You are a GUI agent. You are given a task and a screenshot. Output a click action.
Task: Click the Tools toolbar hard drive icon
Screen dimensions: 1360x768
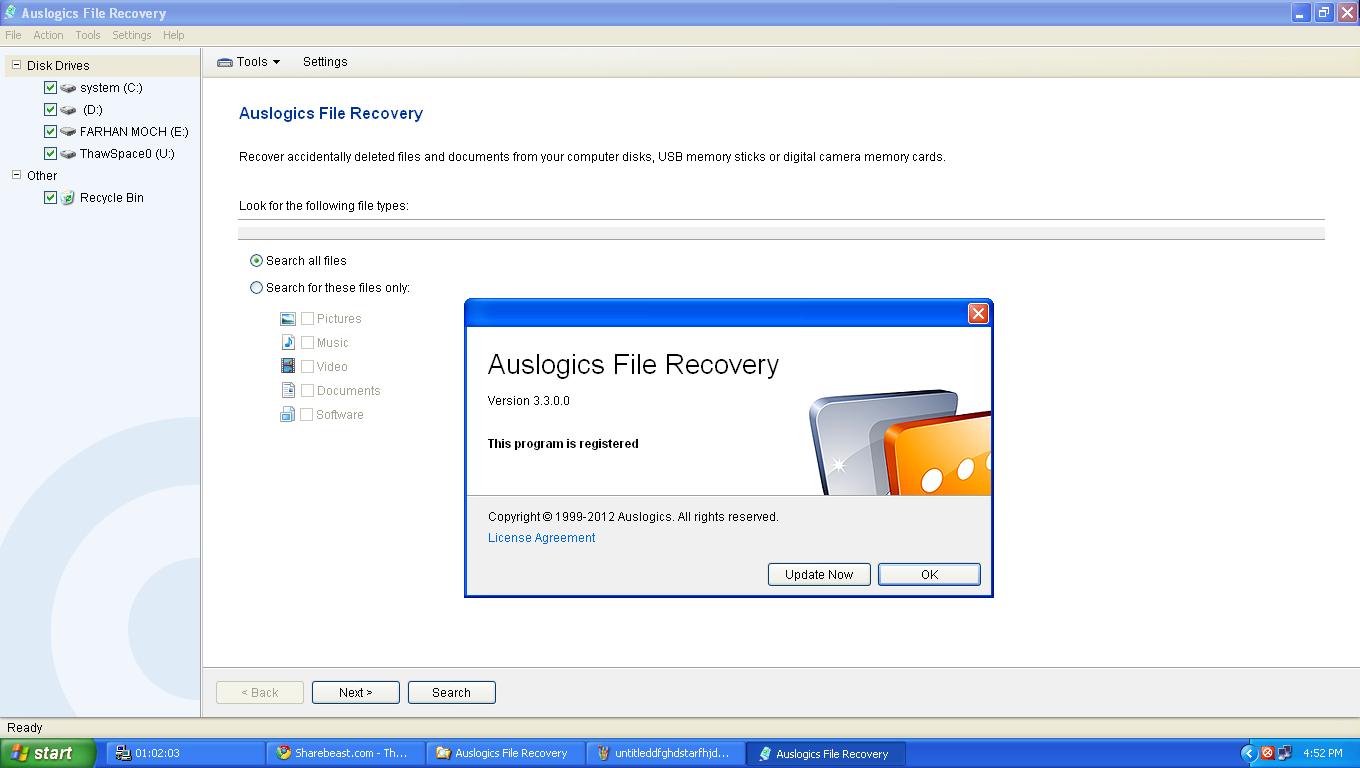pyautogui.click(x=225, y=62)
